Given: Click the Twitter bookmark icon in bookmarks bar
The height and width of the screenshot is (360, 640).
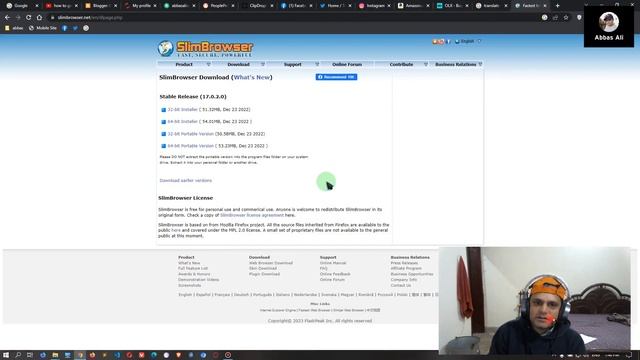Looking at the screenshot, I should point(75,28).
